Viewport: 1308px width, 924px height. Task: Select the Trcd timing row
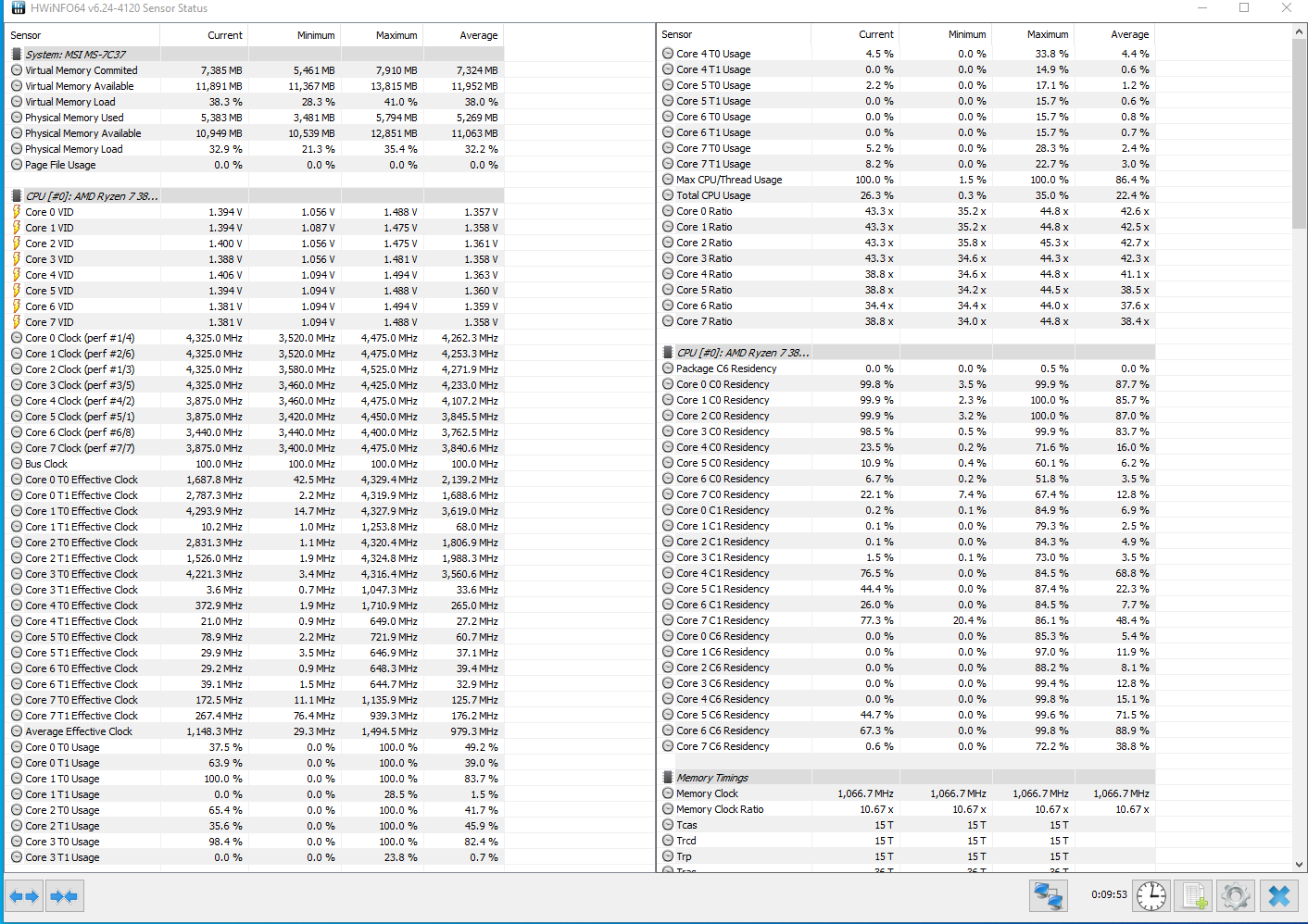click(907, 841)
